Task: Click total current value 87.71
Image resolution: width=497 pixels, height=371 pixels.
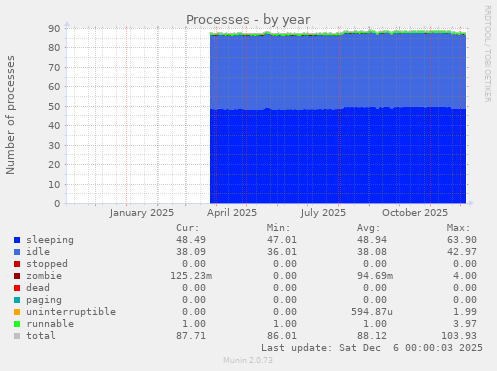Action: 191,336
